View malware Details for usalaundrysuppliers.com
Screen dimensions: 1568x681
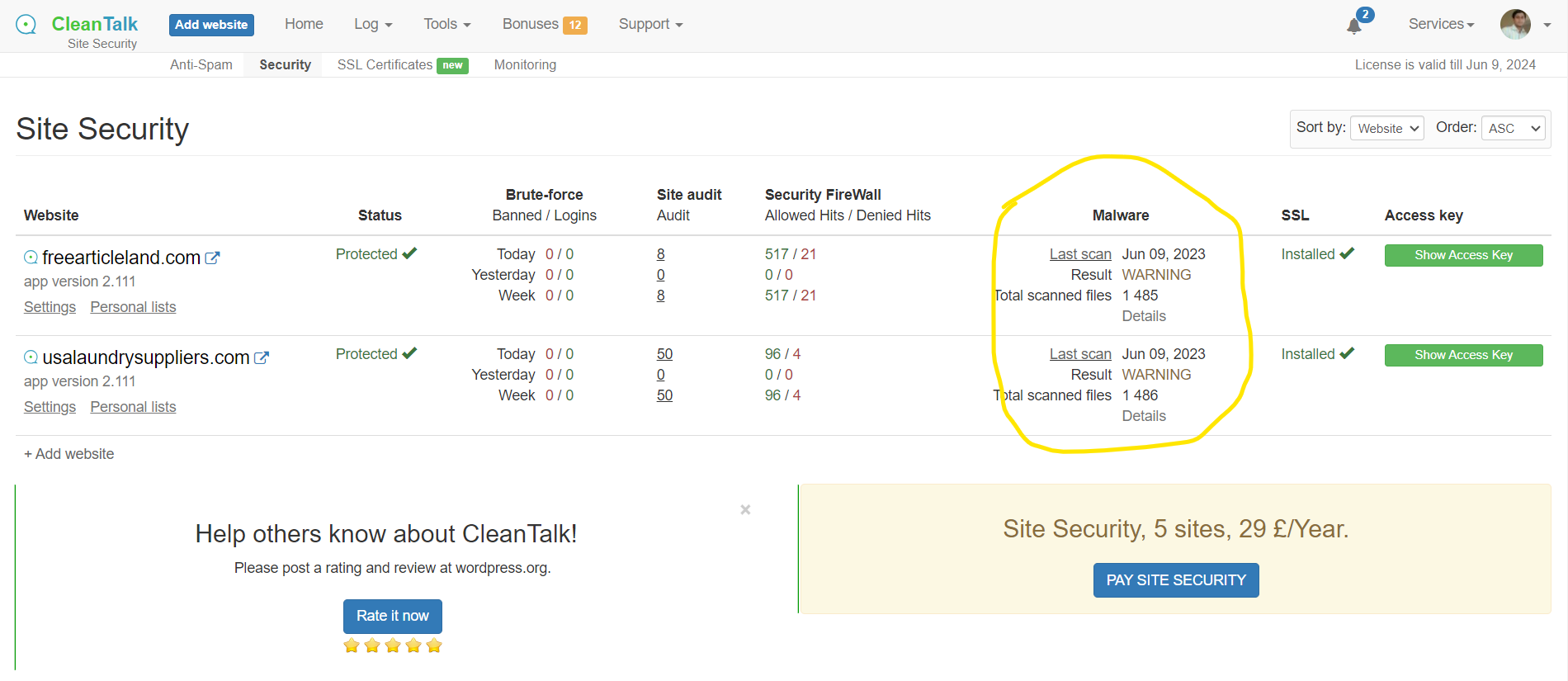[x=1144, y=416]
